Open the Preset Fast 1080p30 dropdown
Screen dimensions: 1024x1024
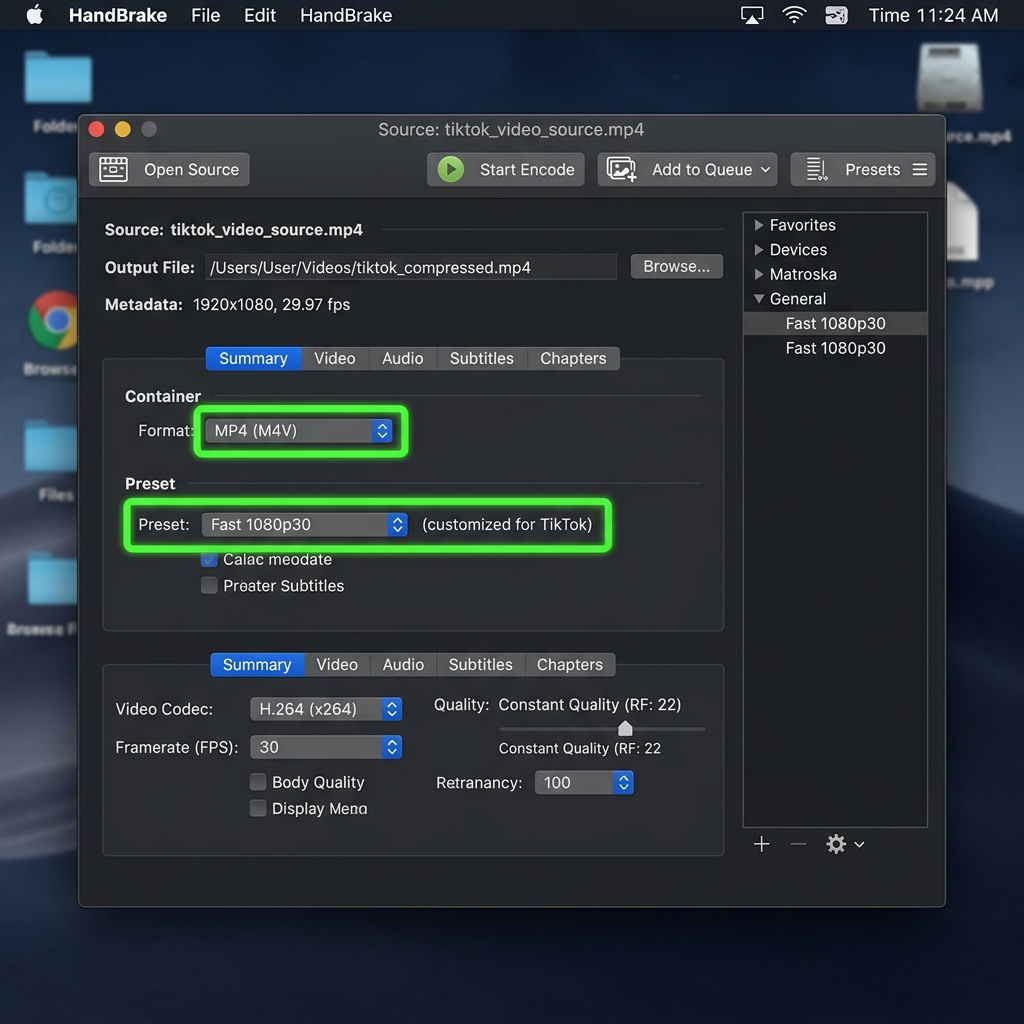(304, 524)
